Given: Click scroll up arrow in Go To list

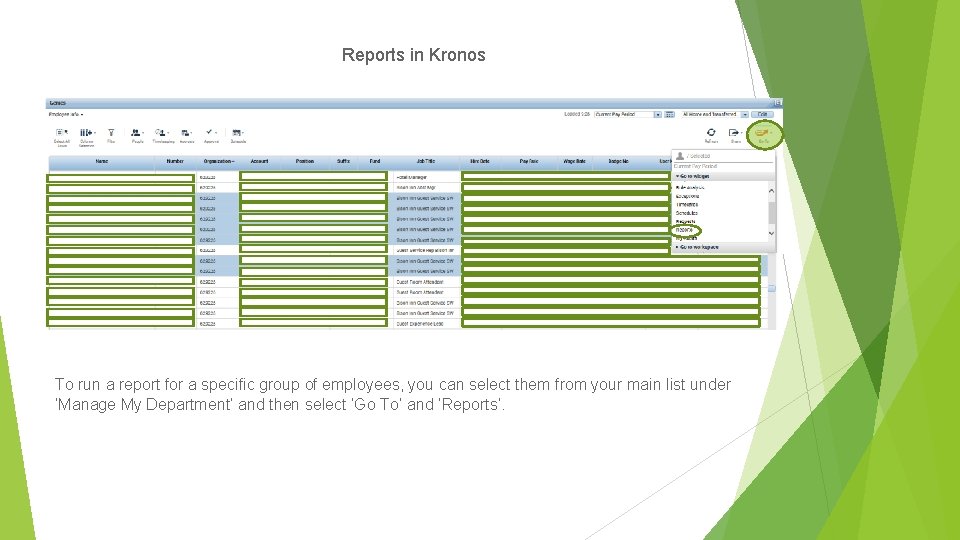Looking at the screenshot, I should (x=771, y=191).
